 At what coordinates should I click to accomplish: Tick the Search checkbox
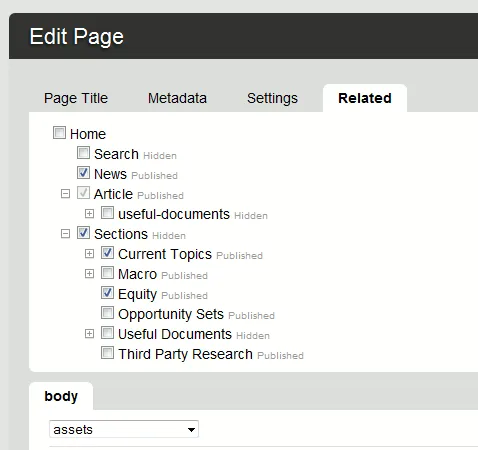[x=83, y=153]
